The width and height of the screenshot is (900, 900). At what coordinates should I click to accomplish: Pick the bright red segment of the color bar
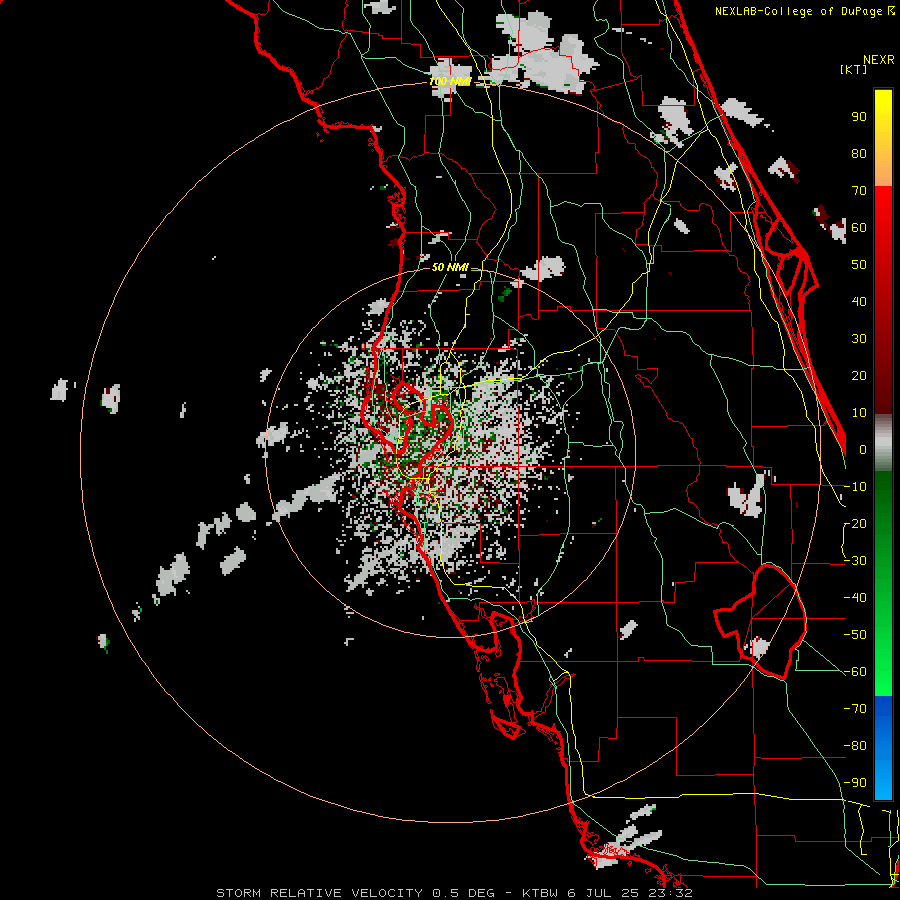(x=883, y=210)
